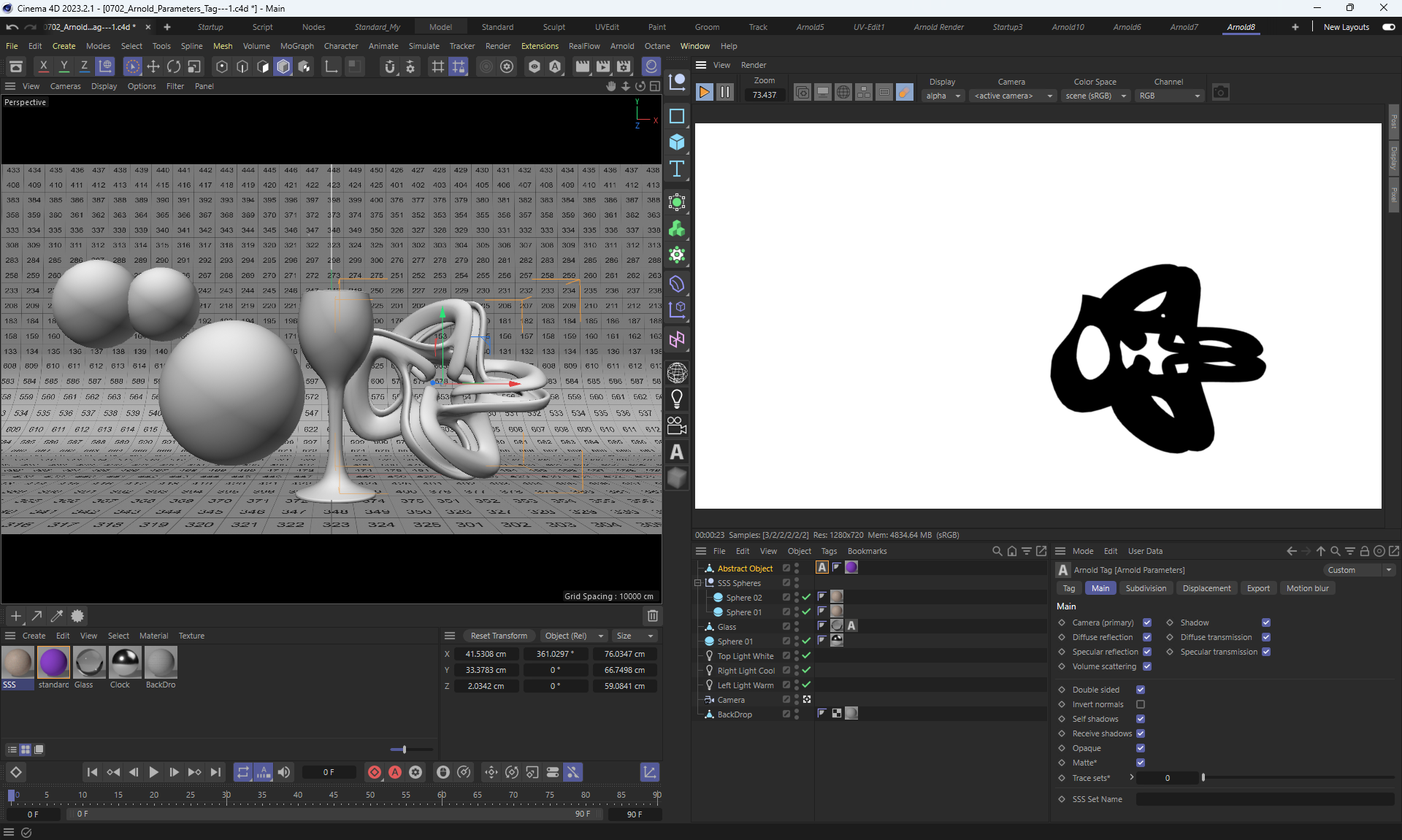Uncheck the Camera (primary) visibility checkbox
The height and width of the screenshot is (840, 1402).
pos(1147,623)
